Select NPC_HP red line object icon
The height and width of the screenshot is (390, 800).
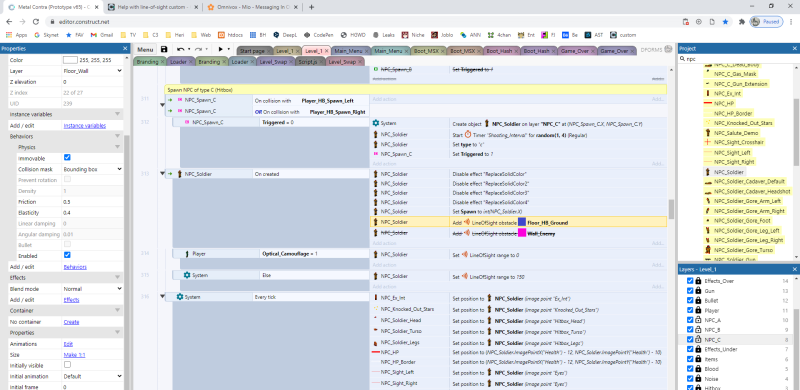[708, 103]
